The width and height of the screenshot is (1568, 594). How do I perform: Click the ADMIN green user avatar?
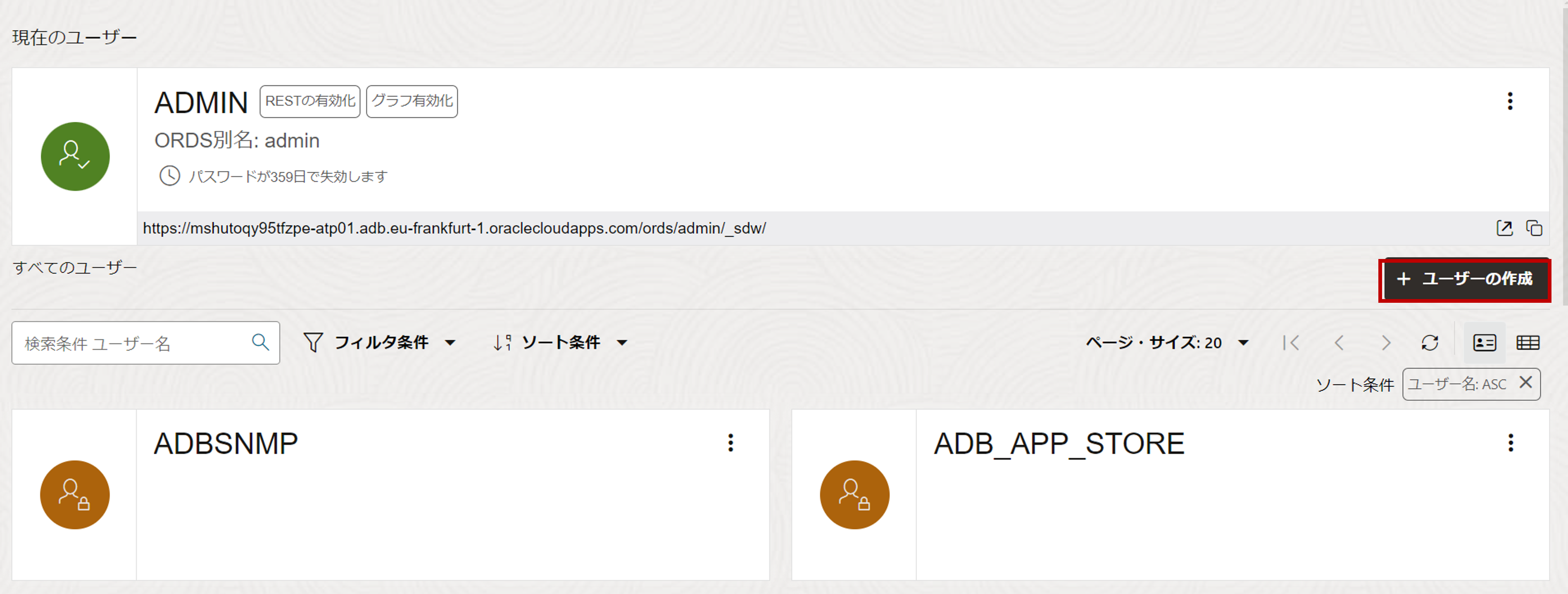pos(75,157)
